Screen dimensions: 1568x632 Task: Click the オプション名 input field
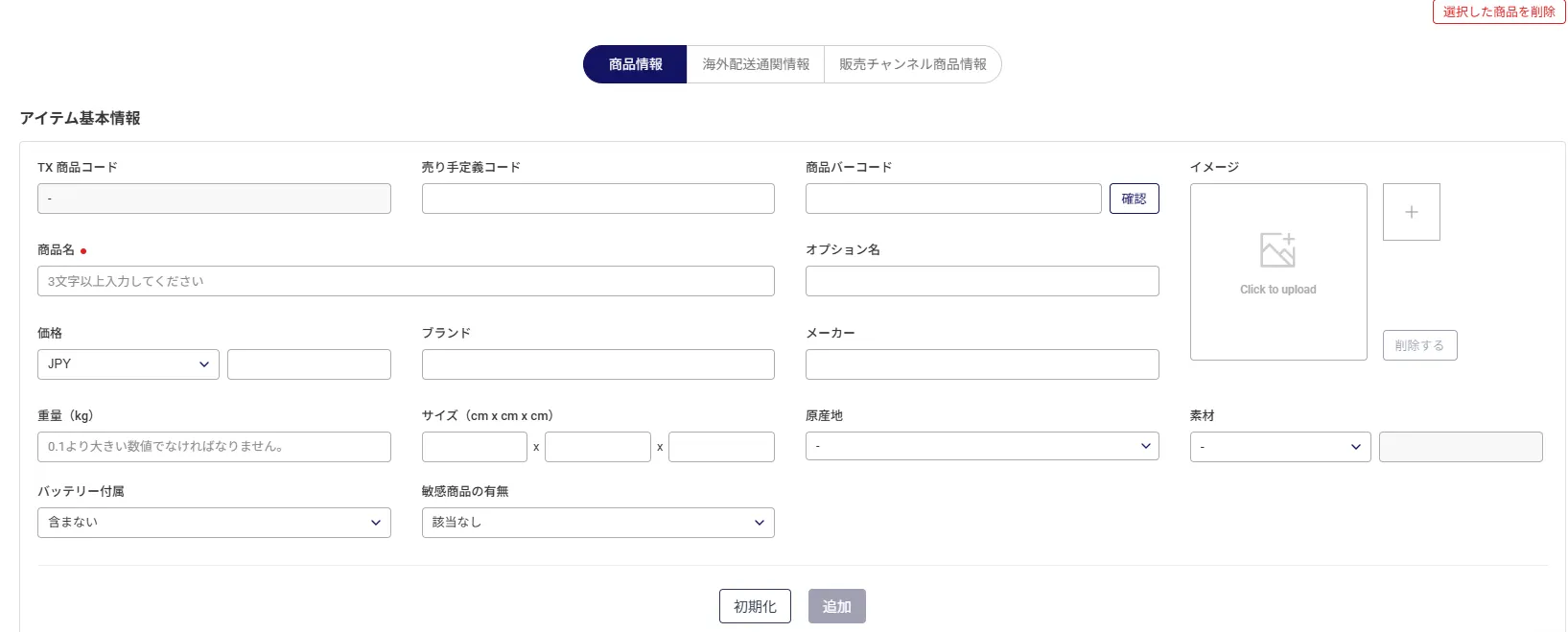pyautogui.click(x=982, y=281)
